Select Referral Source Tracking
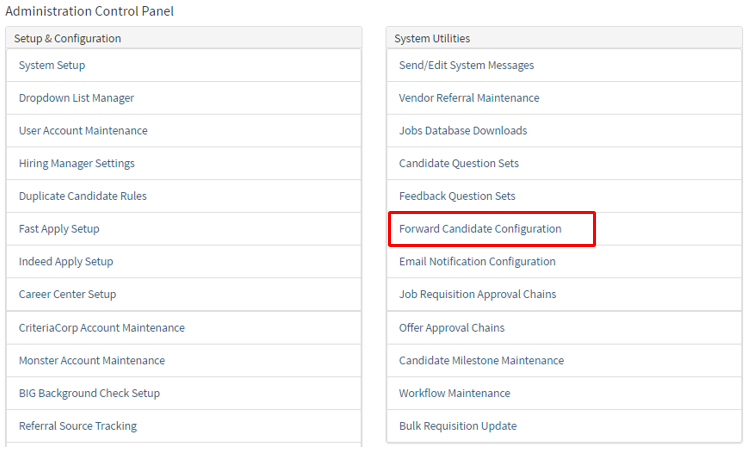The height and width of the screenshot is (449, 749). [x=78, y=426]
